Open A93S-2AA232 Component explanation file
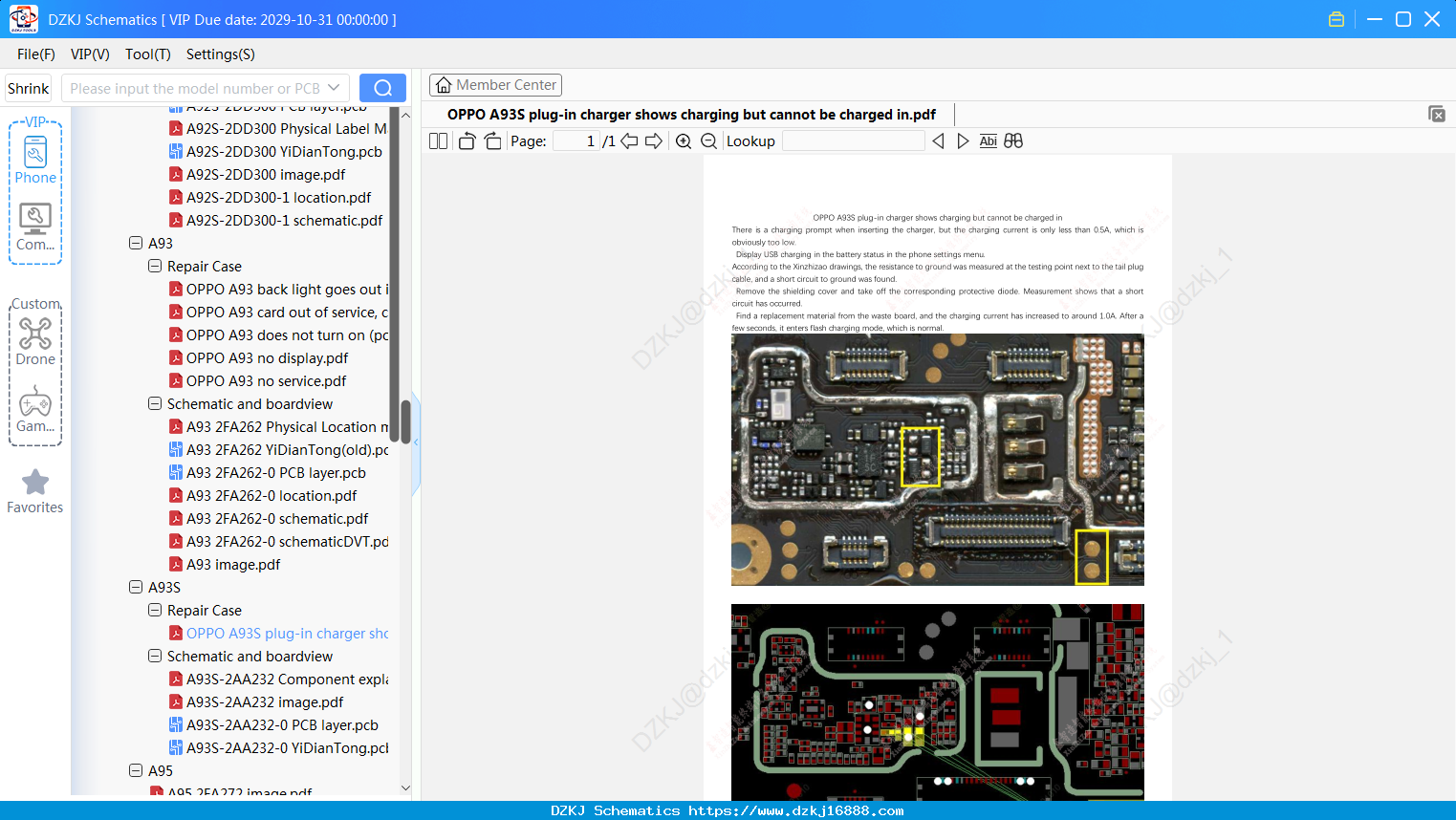The height and width of the screenshot is (820, 1456). coord(279,680)
